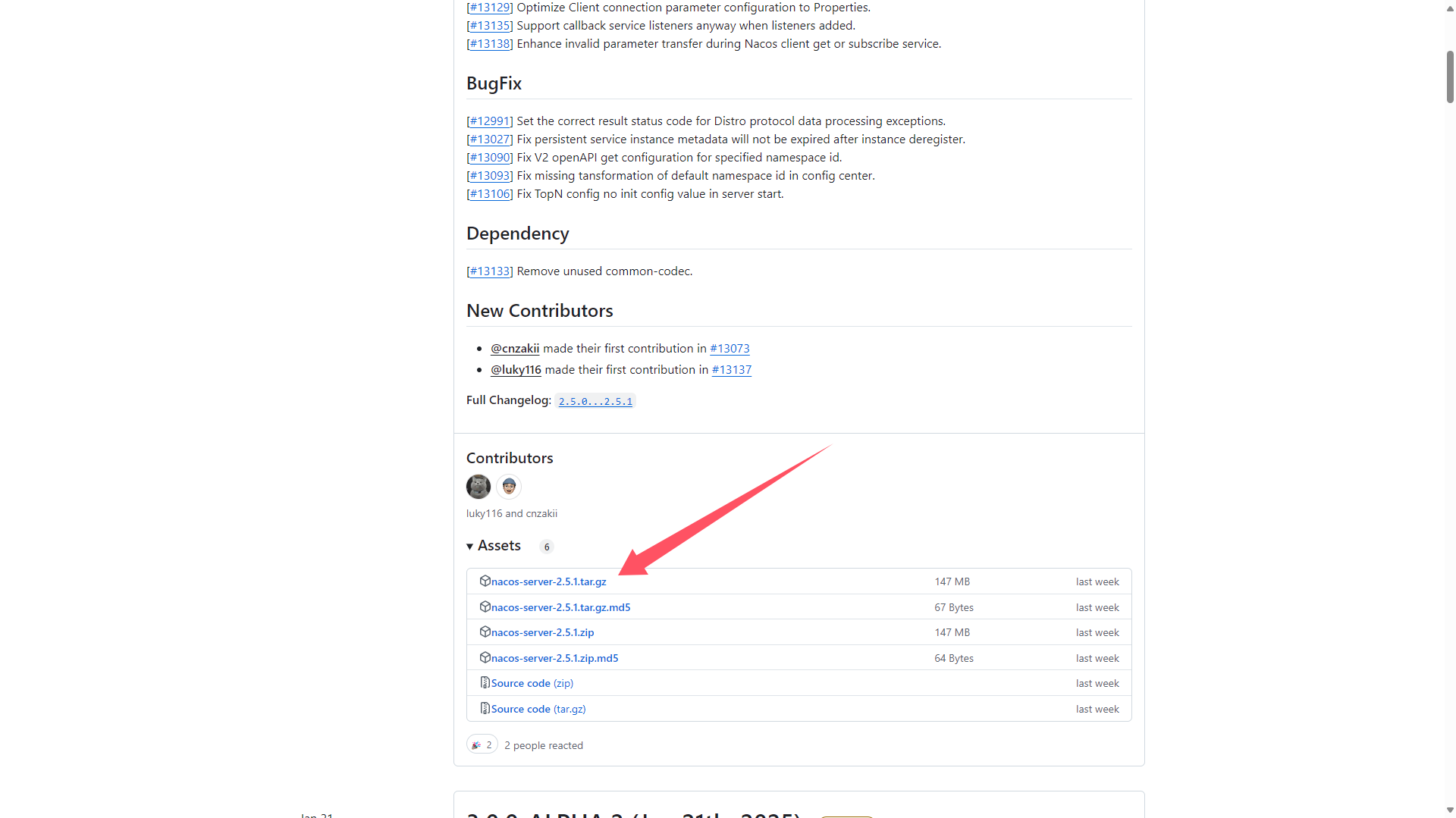The image size is (1456, 818).
Task: Download nacos-server-2.5.1.zip
Action: click(x=542, y=632)
